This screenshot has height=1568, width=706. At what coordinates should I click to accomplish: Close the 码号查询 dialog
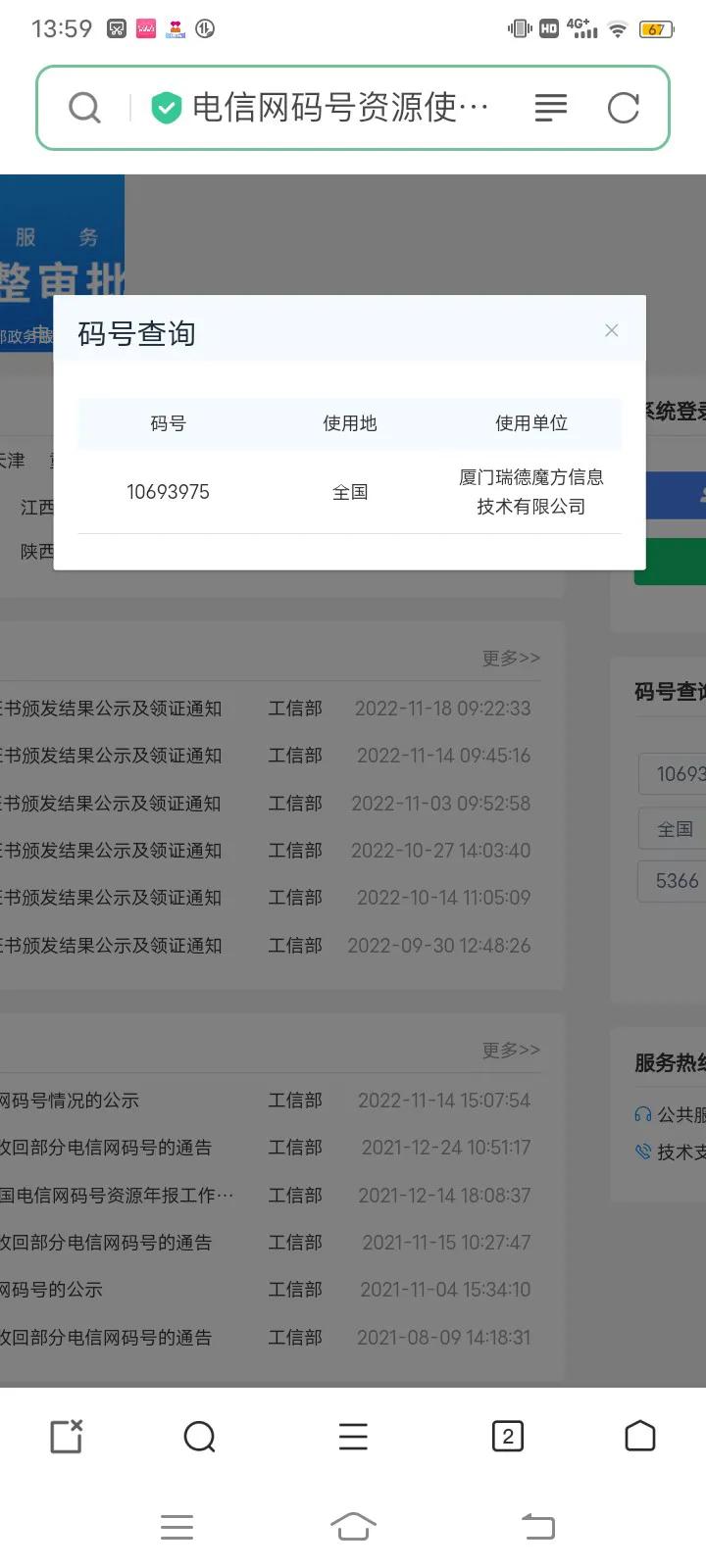pos(612,330)
